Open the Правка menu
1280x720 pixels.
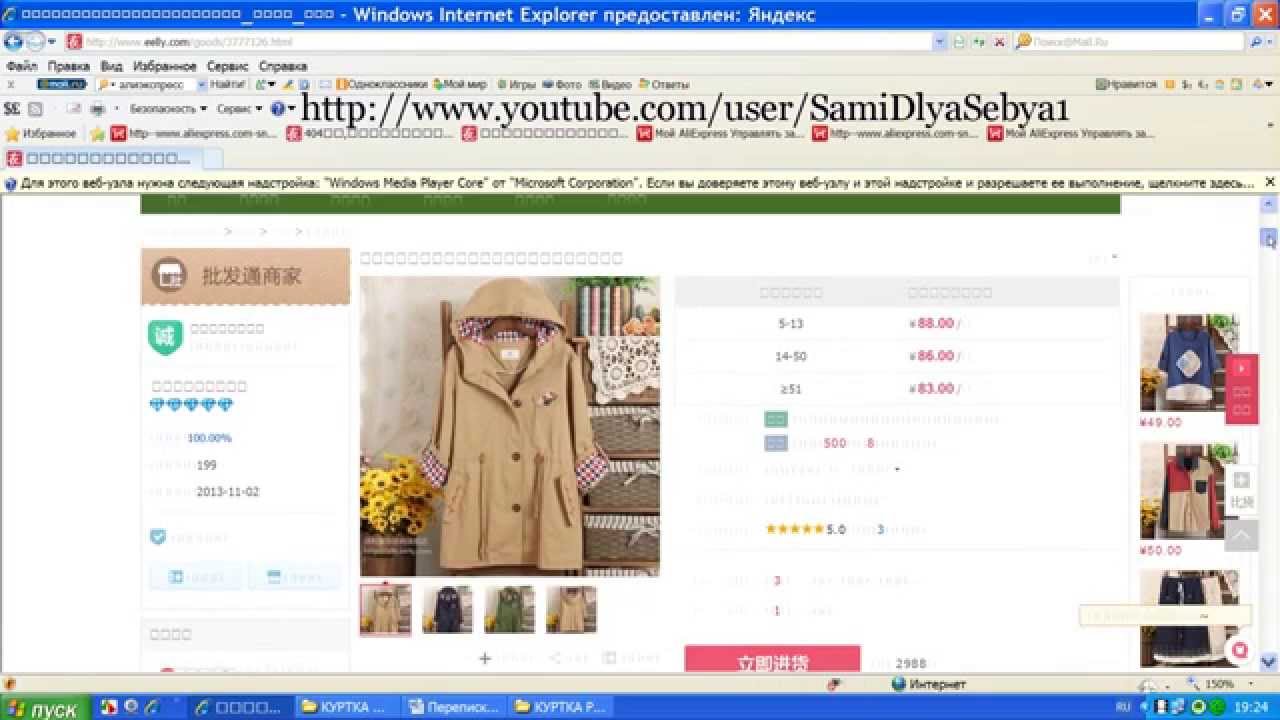[68, 66]
